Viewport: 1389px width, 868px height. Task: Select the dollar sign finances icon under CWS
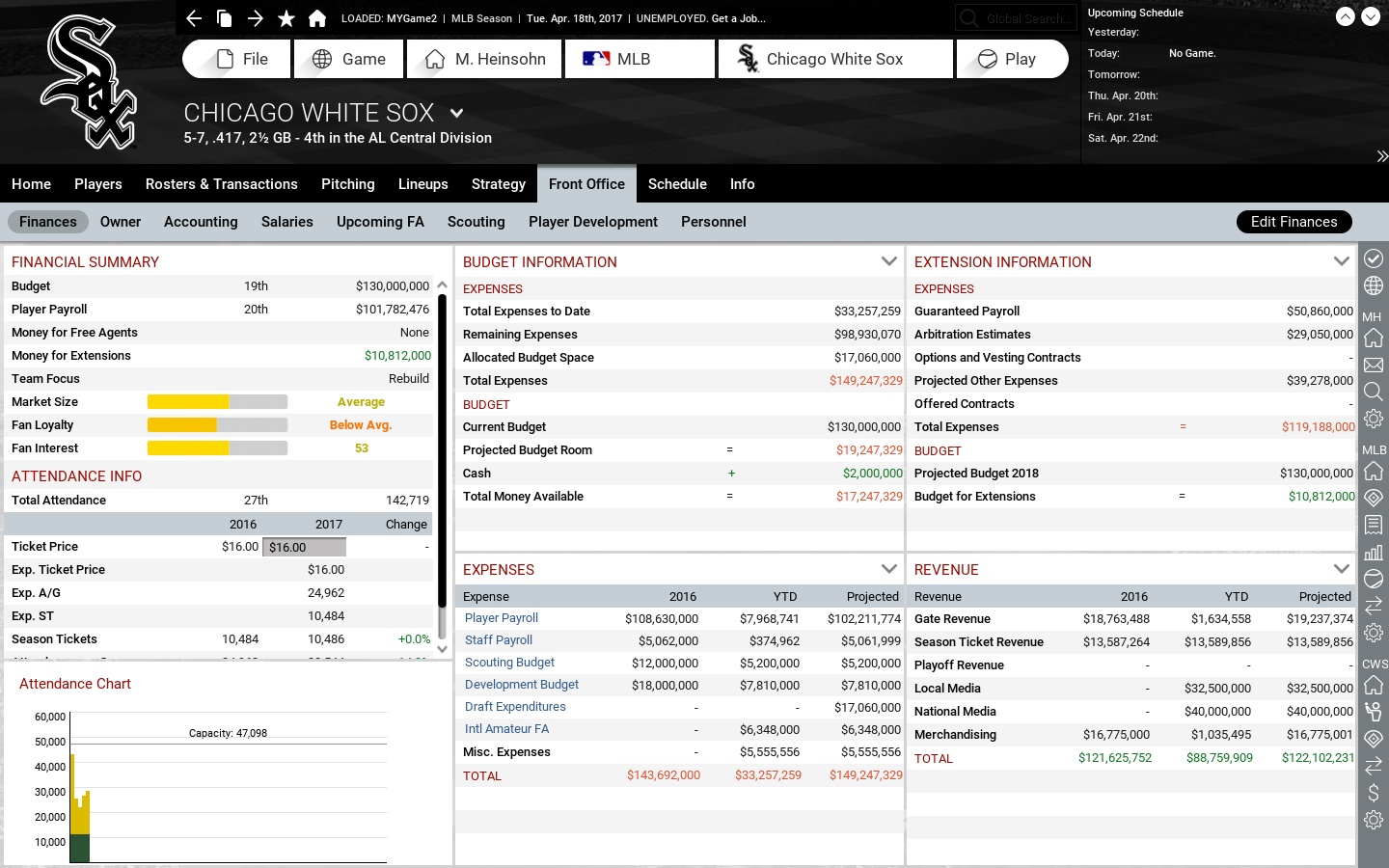[1374, 794]
